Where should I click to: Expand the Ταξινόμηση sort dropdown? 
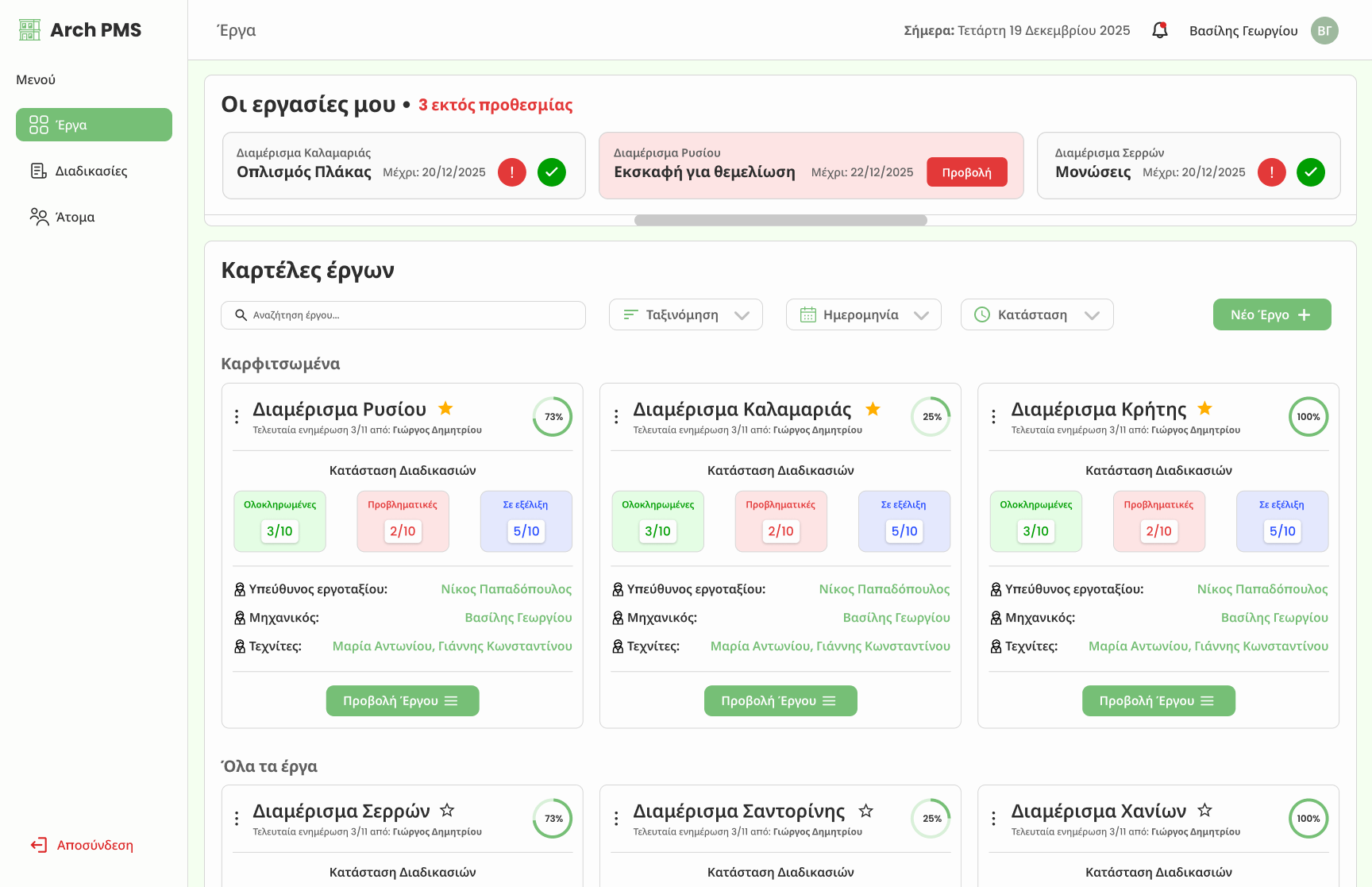685,314
